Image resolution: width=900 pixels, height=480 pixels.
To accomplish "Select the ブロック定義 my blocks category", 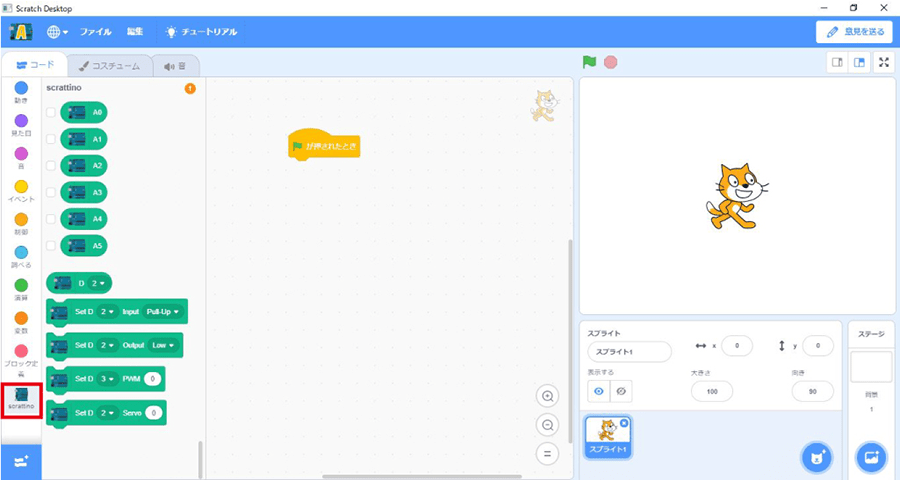I will click(x=21, y=361).
